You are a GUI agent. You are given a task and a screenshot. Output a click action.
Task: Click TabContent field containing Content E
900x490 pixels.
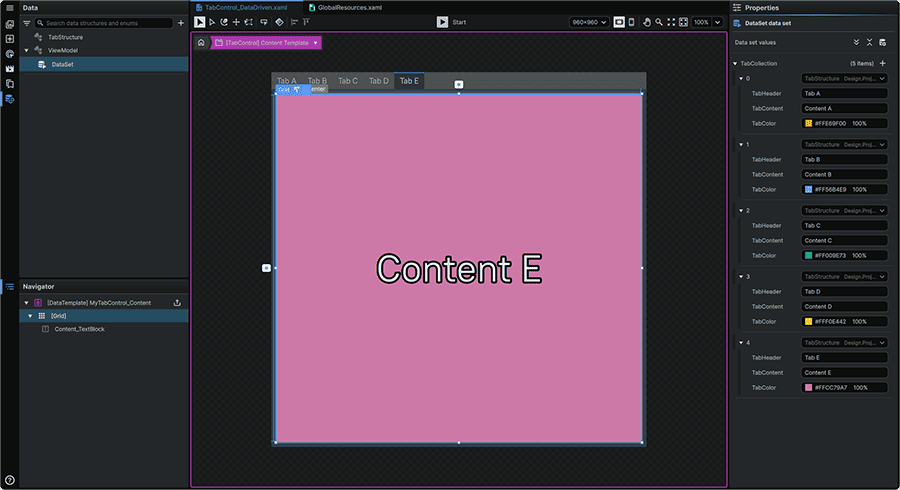click(x=844, y=372)
